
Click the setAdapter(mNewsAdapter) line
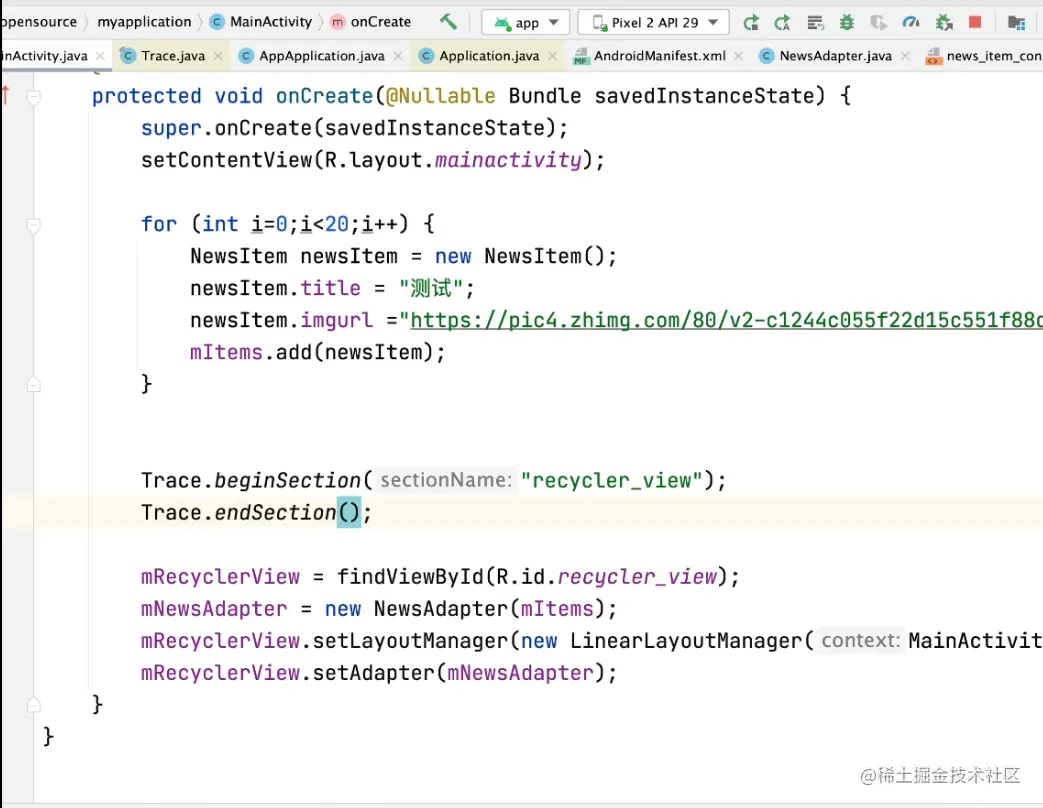point(379,672)
